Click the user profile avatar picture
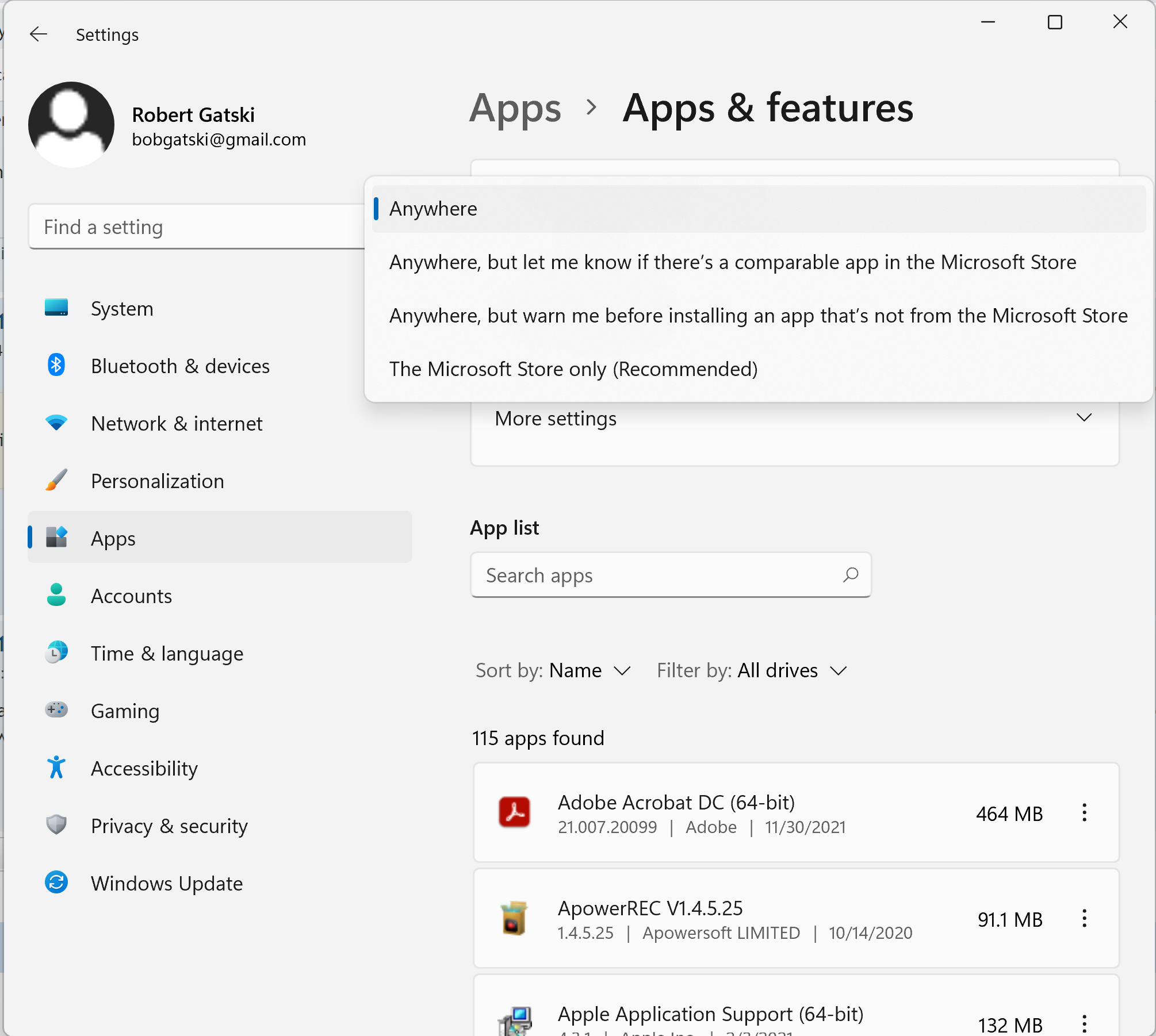 71,125
